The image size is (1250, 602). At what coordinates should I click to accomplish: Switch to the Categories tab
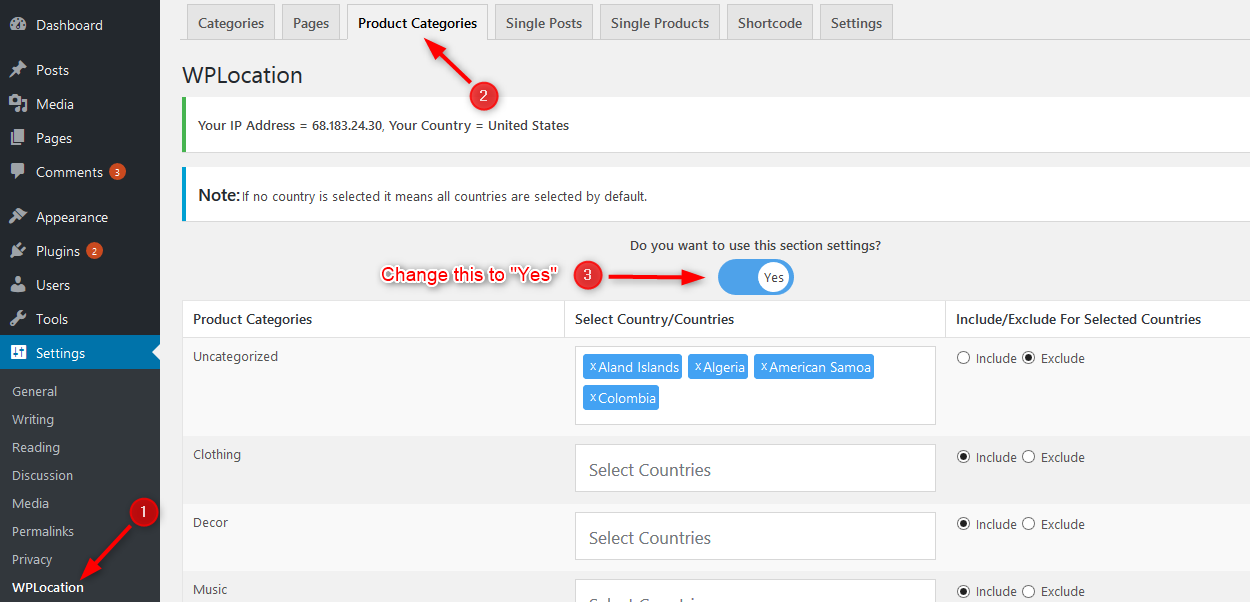231,23
